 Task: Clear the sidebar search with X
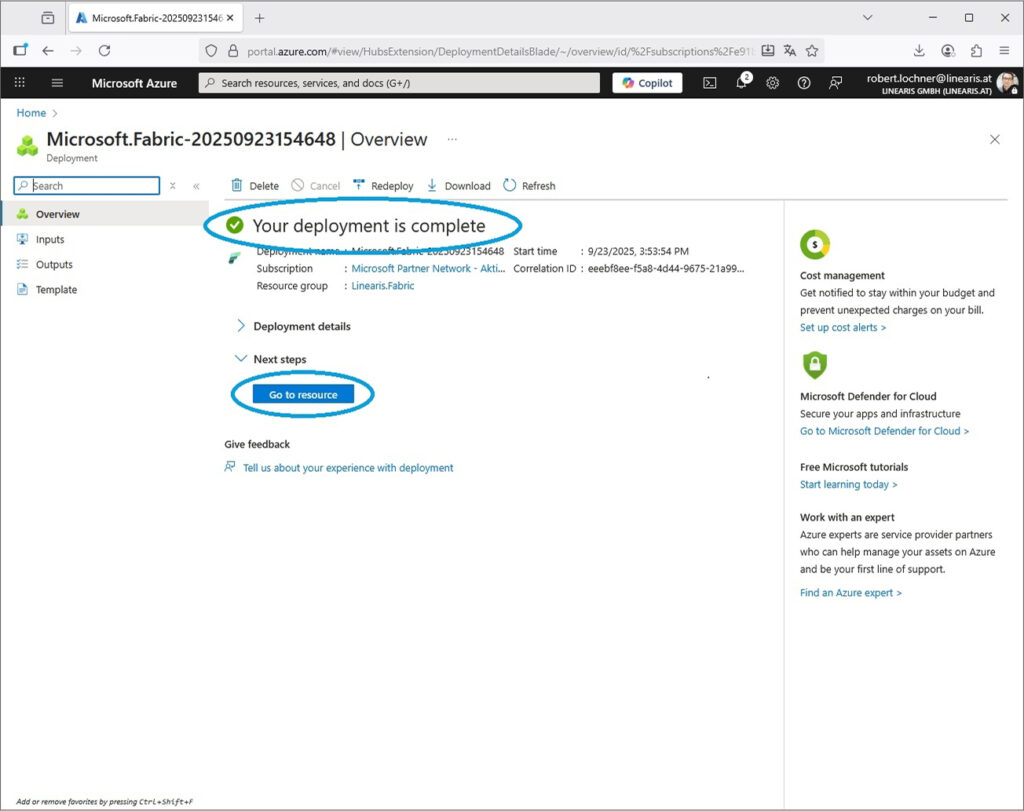(x=172, y=185)
